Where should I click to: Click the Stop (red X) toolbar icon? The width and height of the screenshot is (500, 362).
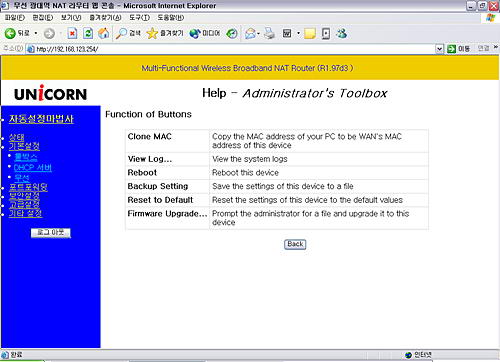coord(72,33)
